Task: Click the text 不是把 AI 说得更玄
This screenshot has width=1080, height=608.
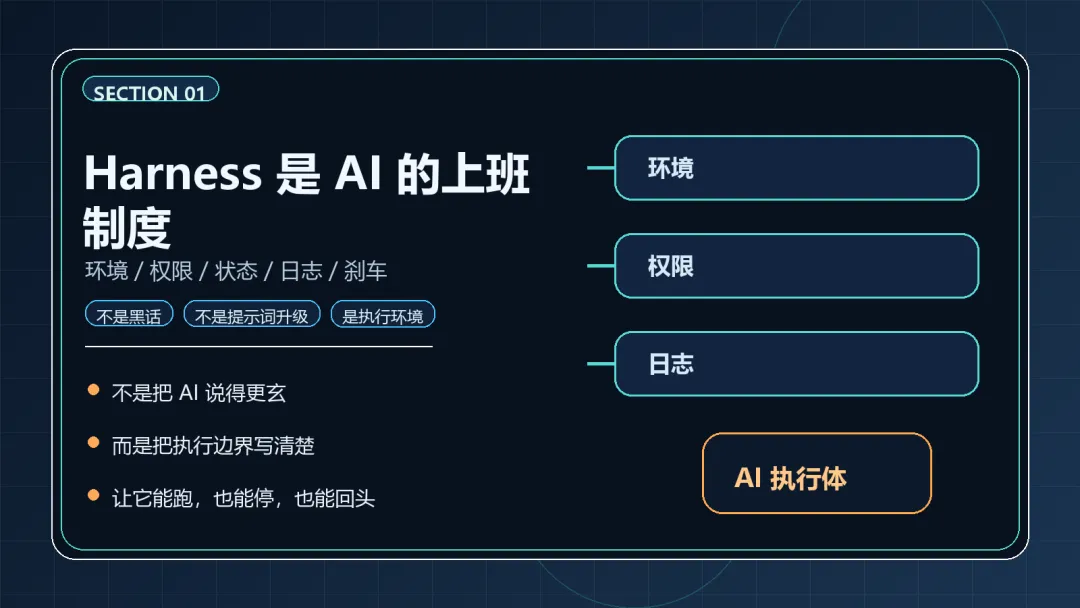Action: pyautogui.click(x=199, y=393)
